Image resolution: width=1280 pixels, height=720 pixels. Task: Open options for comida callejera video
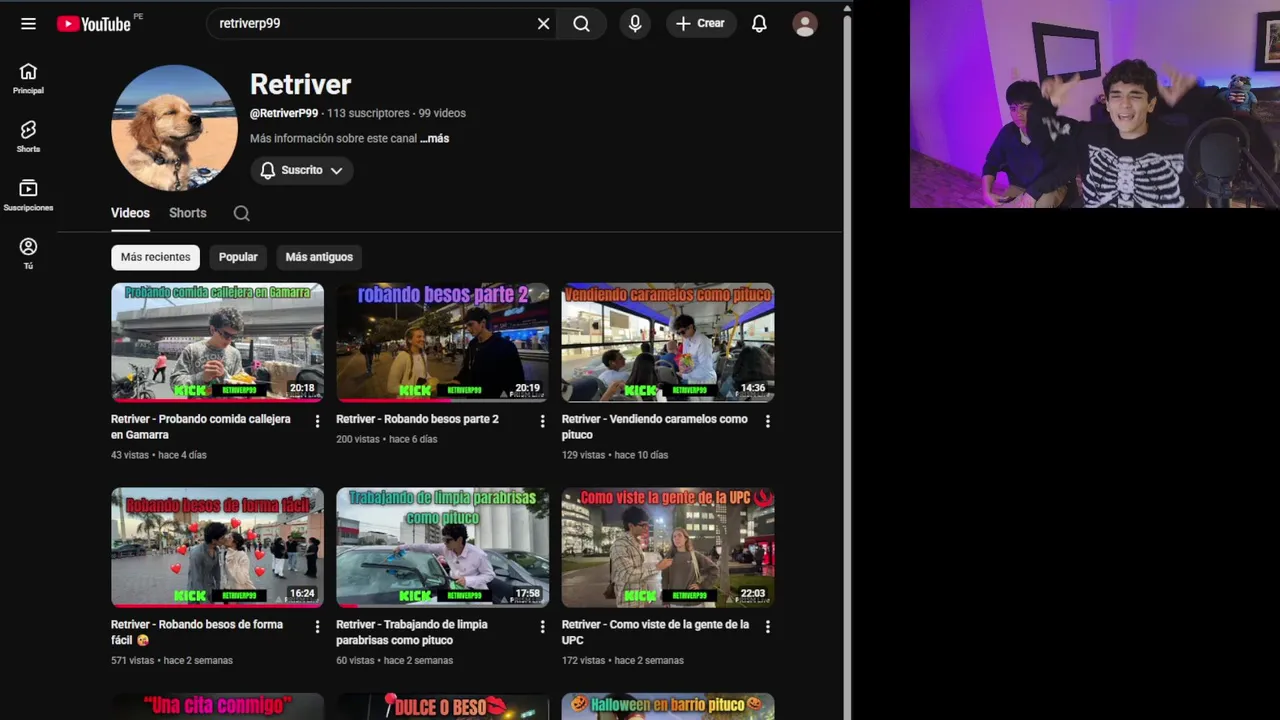point(317,422)
